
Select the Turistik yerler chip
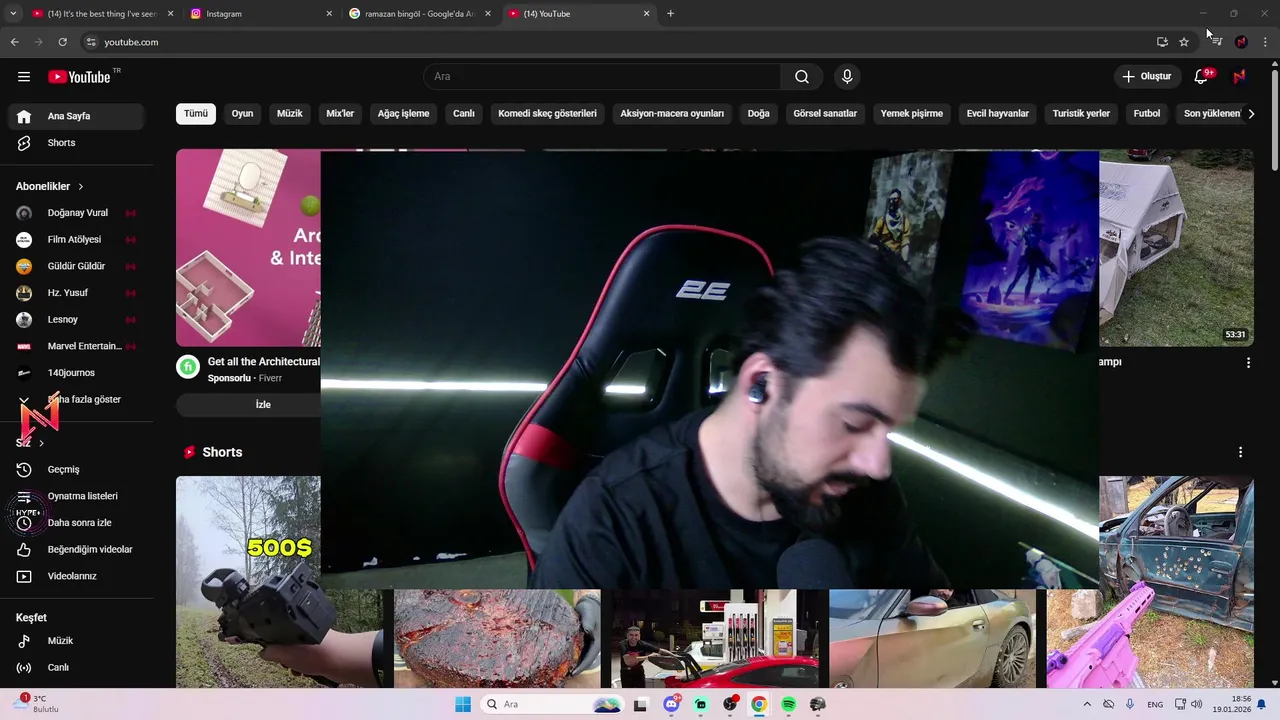(x=1081, y=114)
